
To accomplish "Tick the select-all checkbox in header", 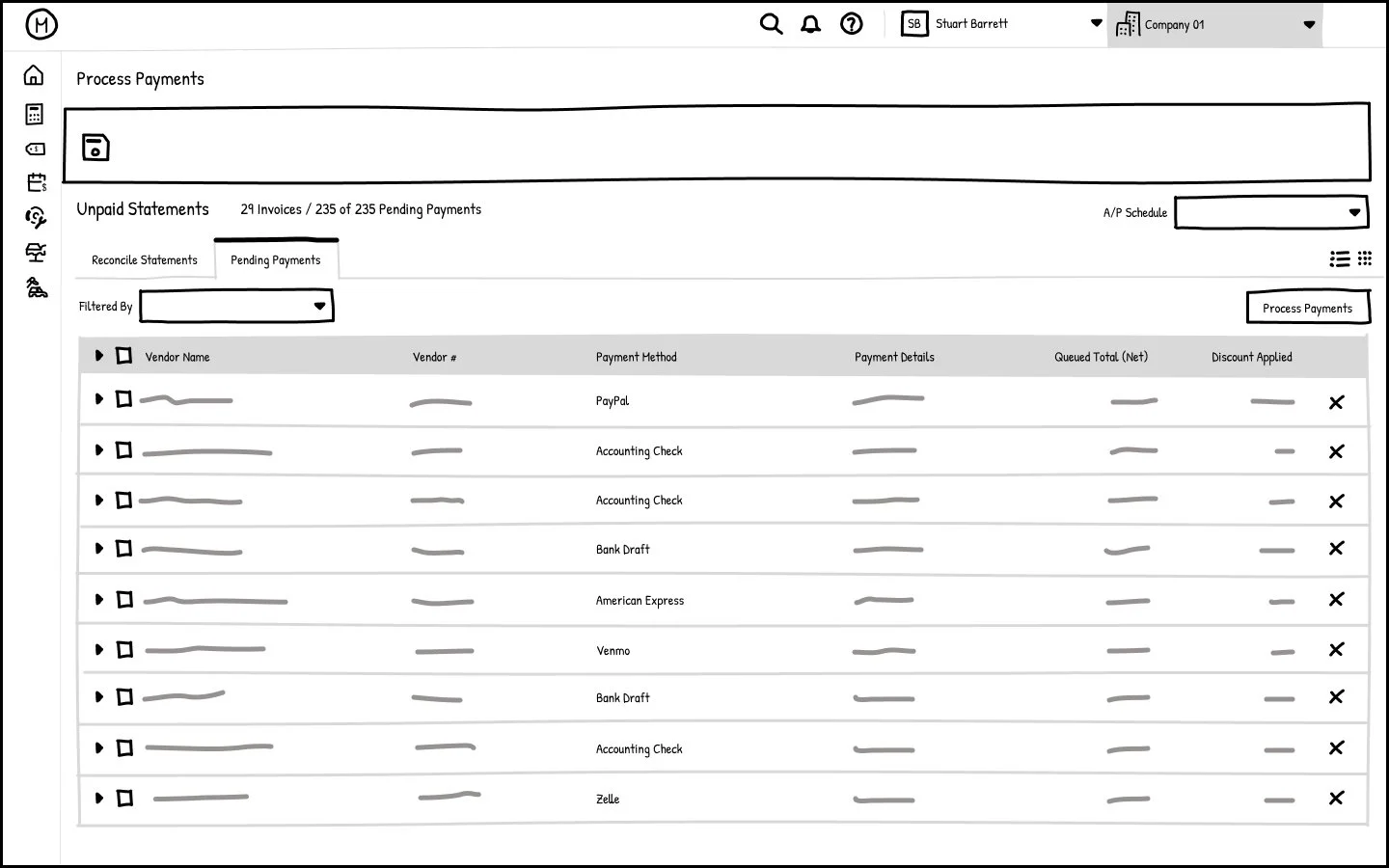I will (123, 356).
